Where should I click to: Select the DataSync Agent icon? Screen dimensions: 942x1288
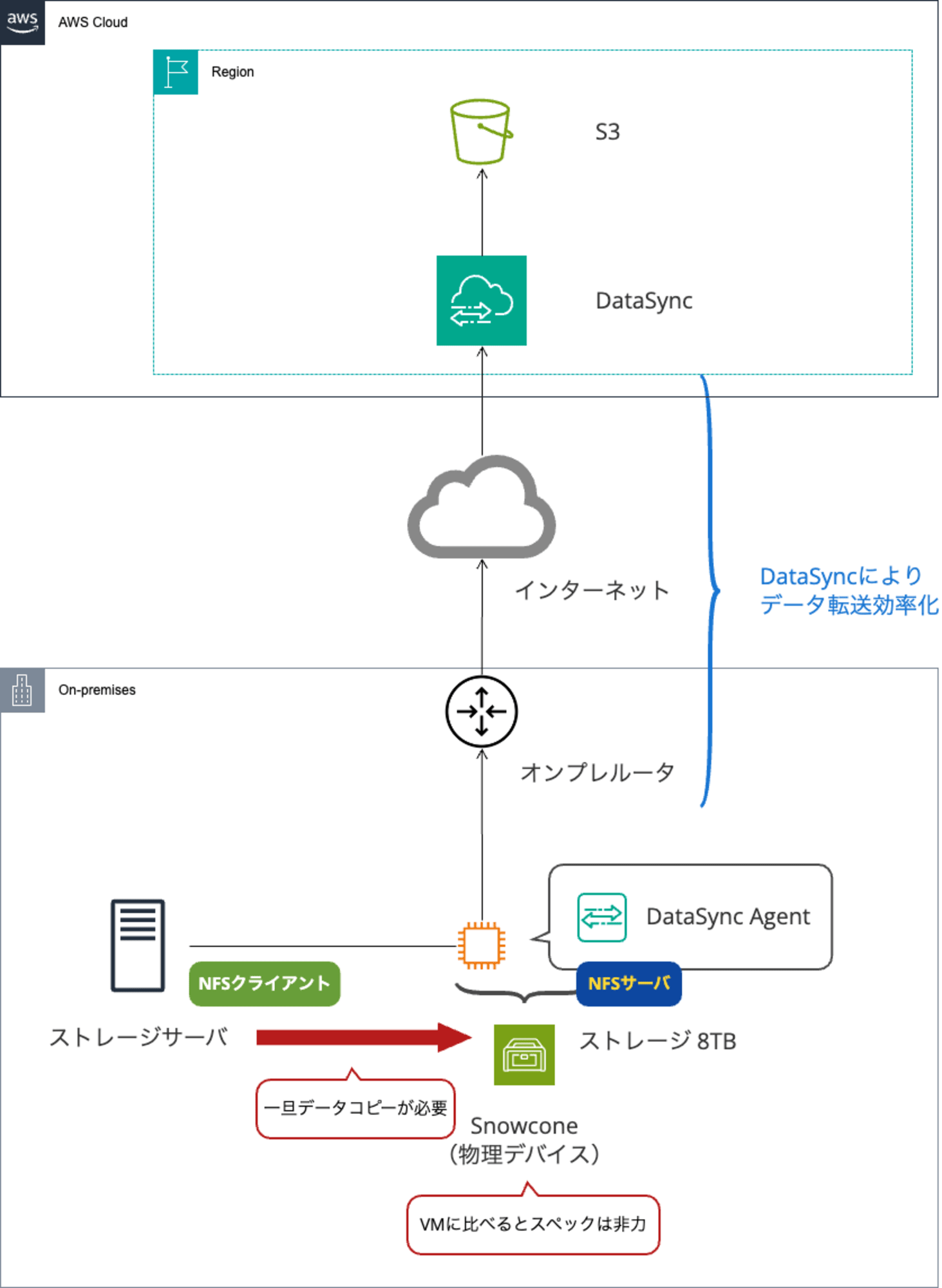[x=602, y=917]
